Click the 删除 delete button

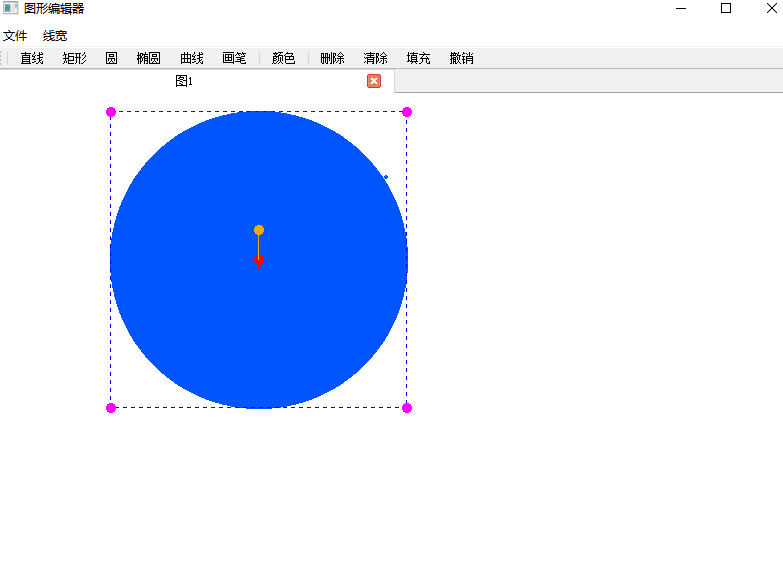333,58
